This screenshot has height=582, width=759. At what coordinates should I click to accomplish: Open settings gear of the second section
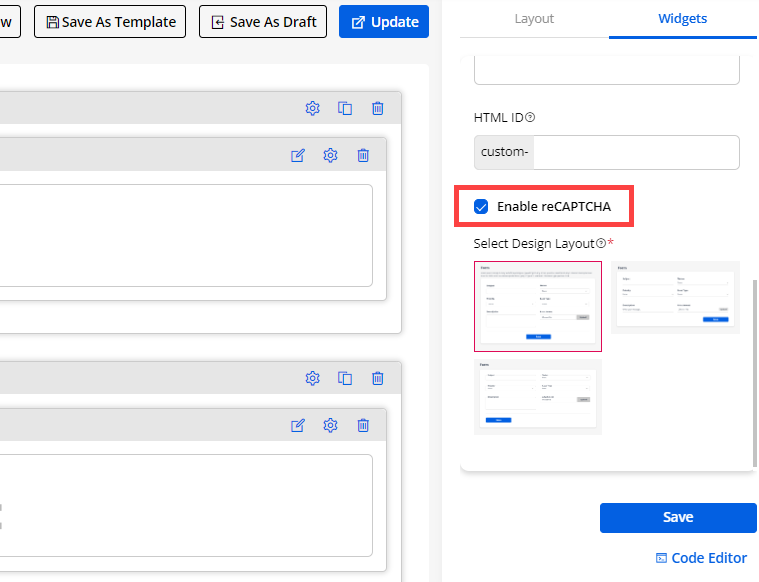tap(312, 378)
